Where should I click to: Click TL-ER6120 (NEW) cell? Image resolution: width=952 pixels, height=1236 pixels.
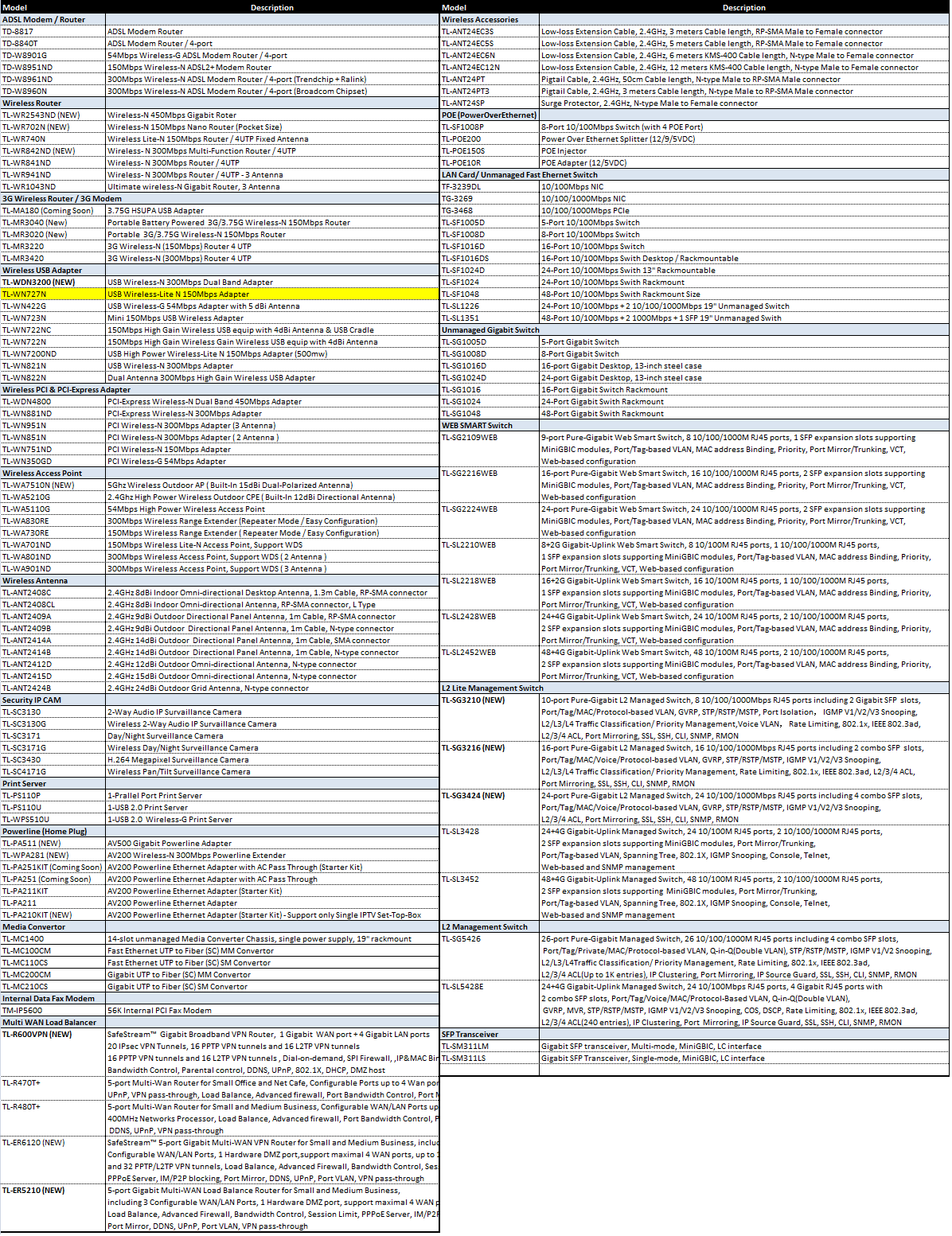point(53,1161)
